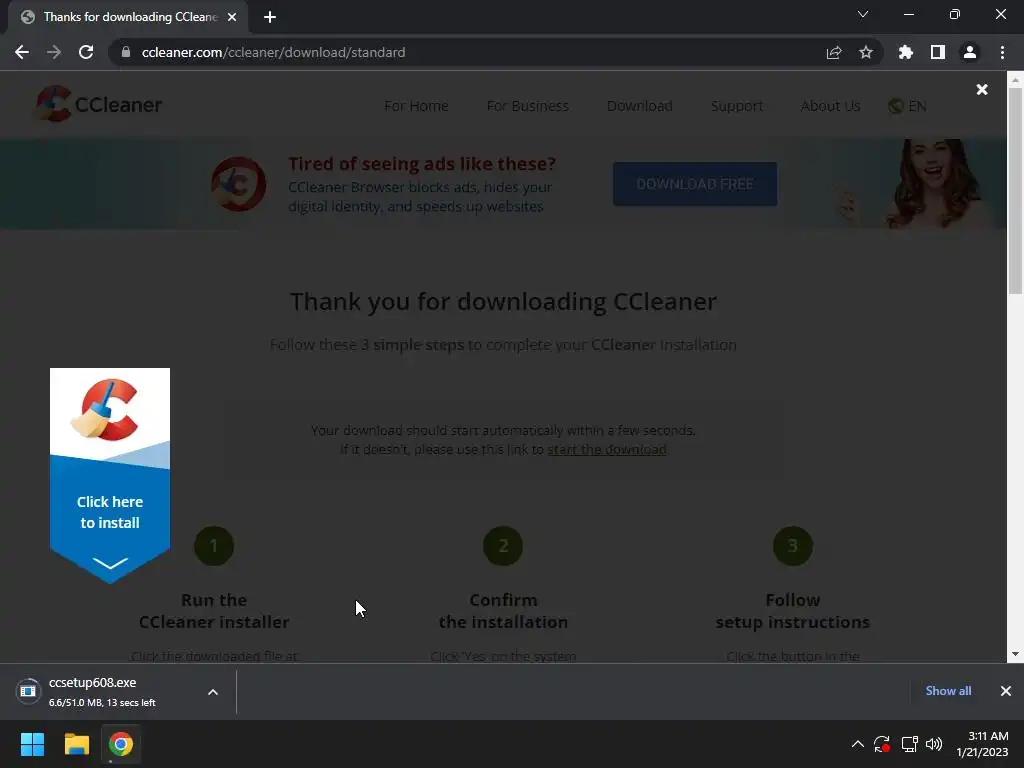Expand the ccsetup608.exe download options chevron
The width and height of the screenshot is (1024, 768).
click(x=213, y=692)
